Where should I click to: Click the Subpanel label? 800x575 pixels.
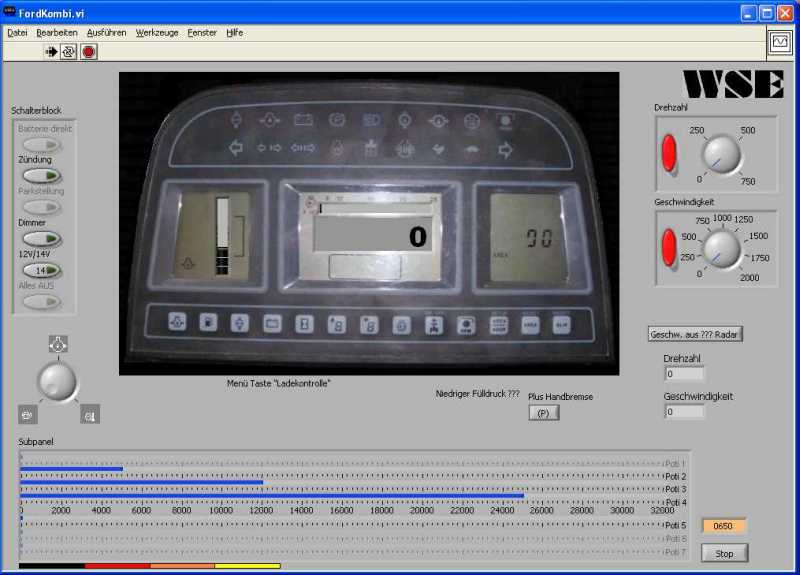point(36,442)
